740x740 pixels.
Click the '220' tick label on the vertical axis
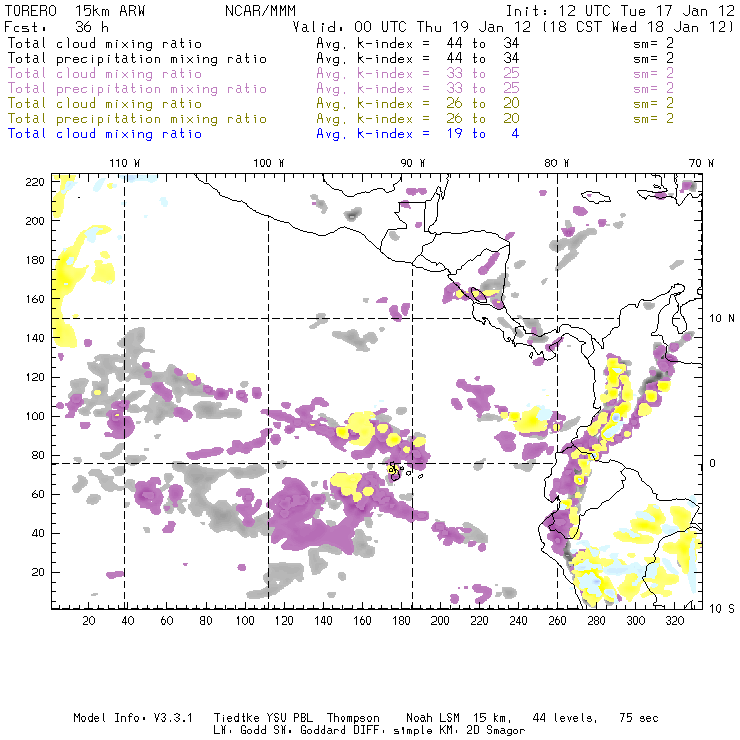(x=35, y=182)
